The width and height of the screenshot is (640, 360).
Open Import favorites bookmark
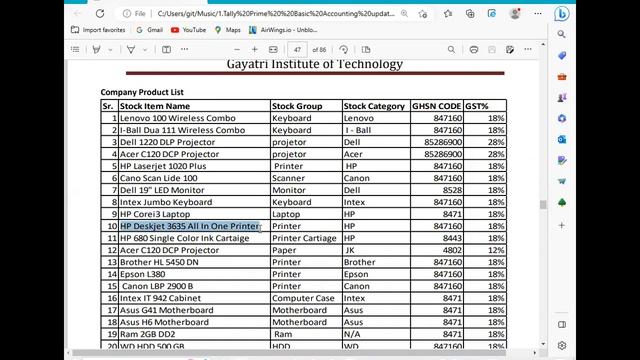click(98, 30)
